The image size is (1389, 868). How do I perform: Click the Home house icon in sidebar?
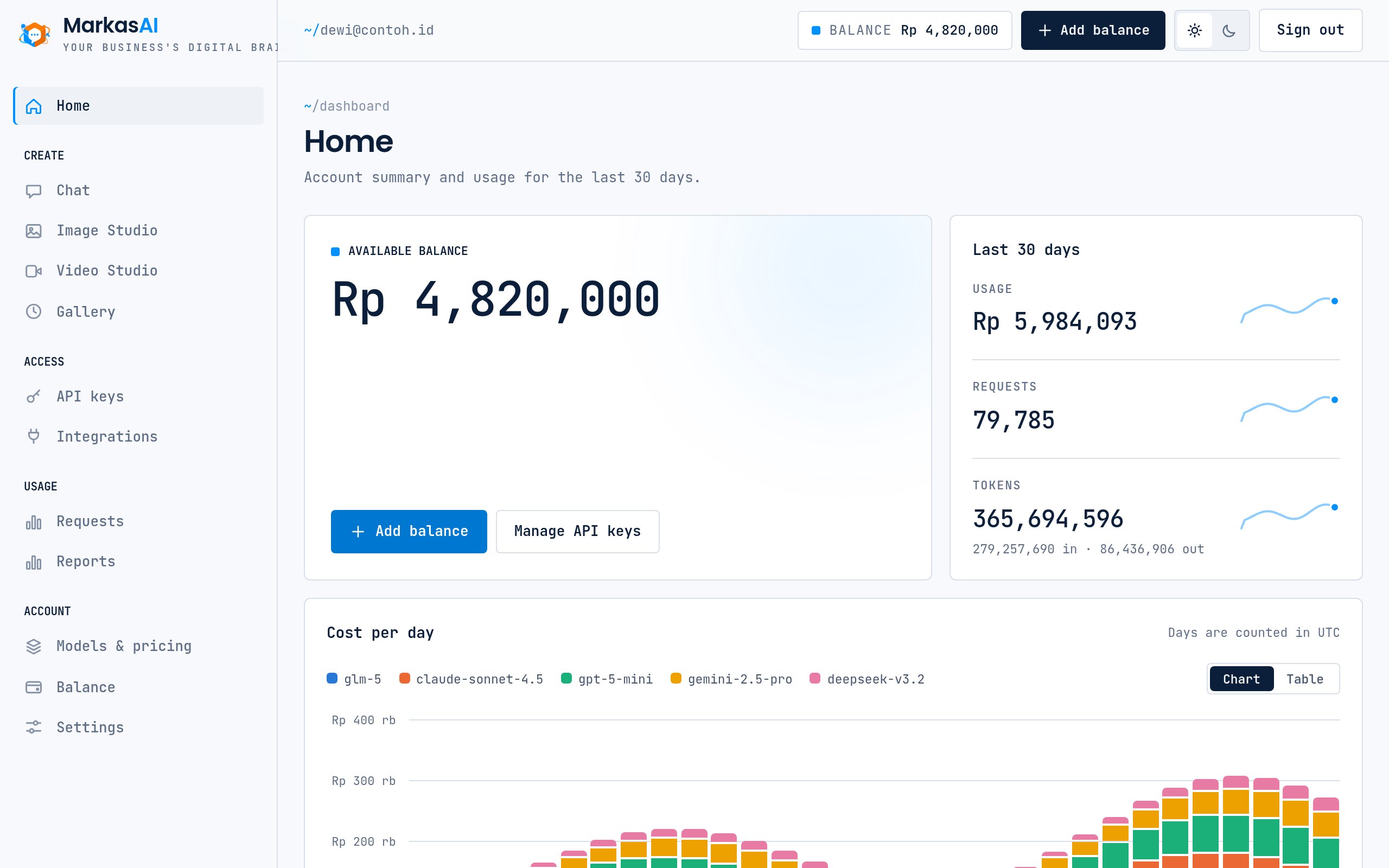(x=34, y=106)
